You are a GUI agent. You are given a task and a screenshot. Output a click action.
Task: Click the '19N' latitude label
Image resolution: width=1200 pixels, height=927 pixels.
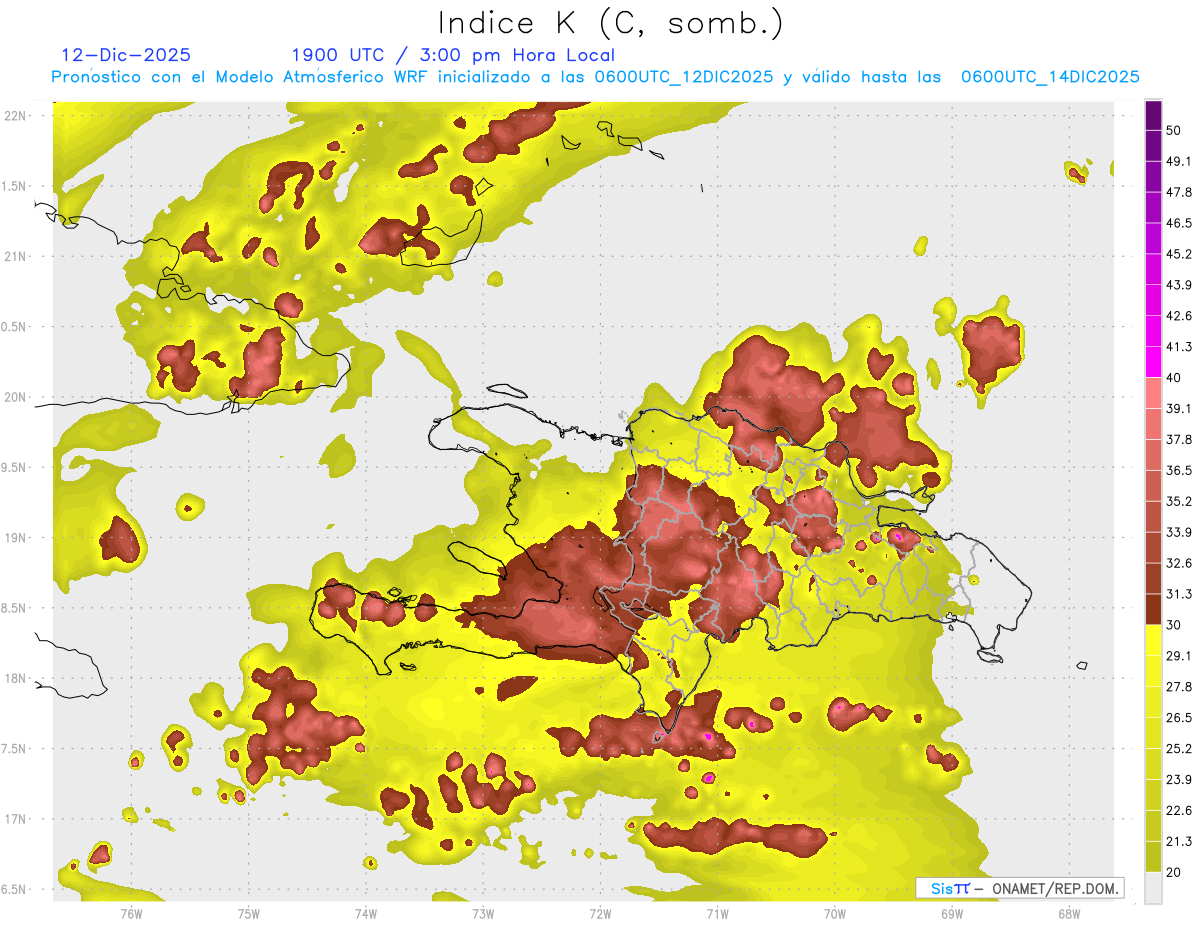click(x=16, y=537)
